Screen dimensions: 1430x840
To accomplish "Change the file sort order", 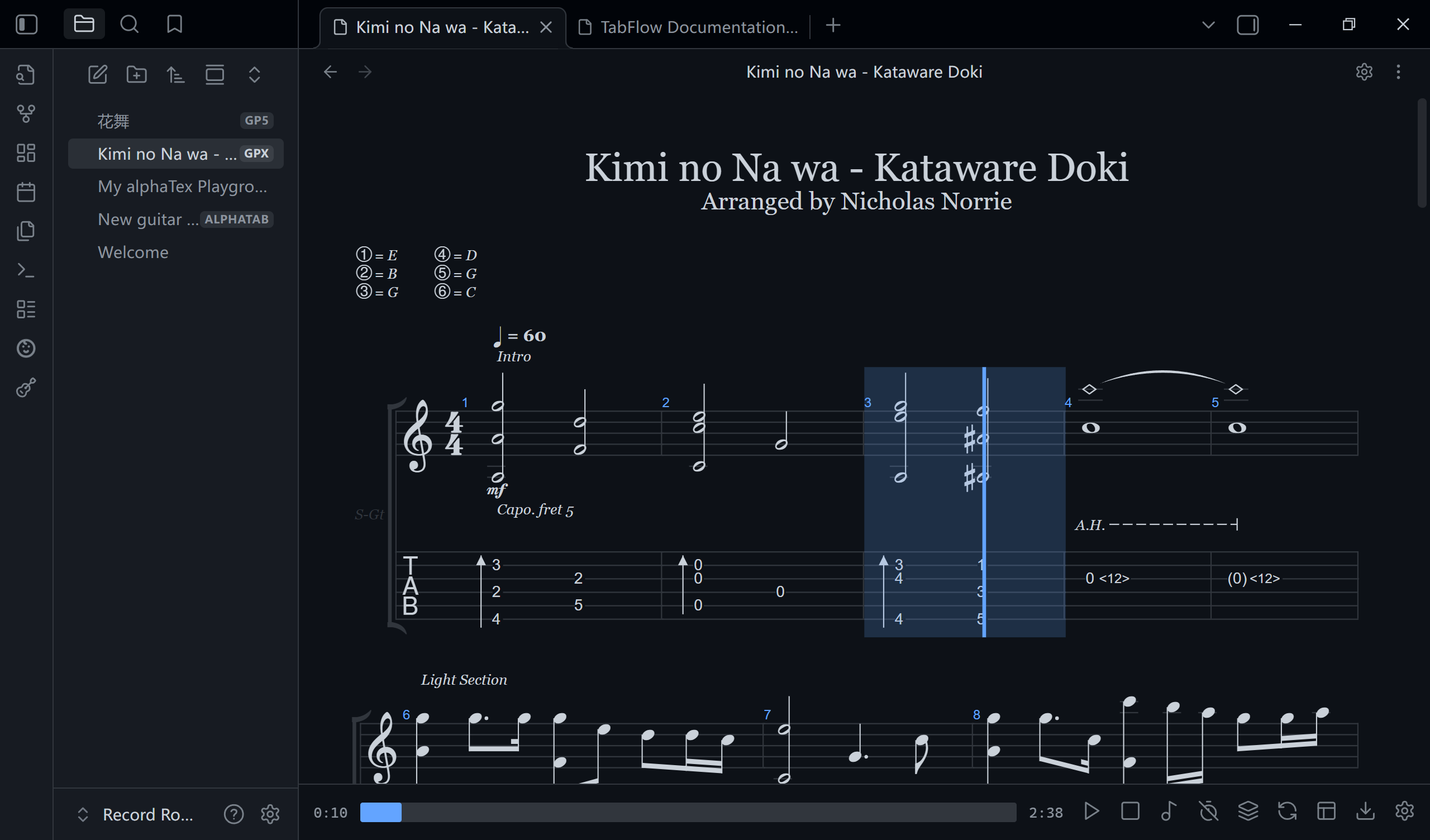I will click(x=176, y=74).
